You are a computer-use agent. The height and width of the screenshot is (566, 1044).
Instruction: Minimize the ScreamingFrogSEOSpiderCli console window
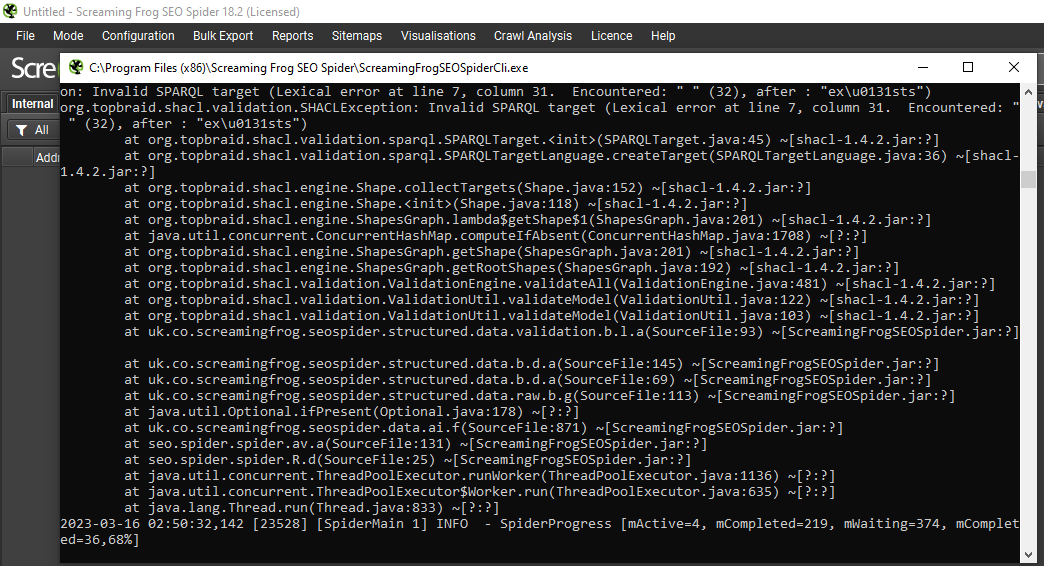point(923,67)
